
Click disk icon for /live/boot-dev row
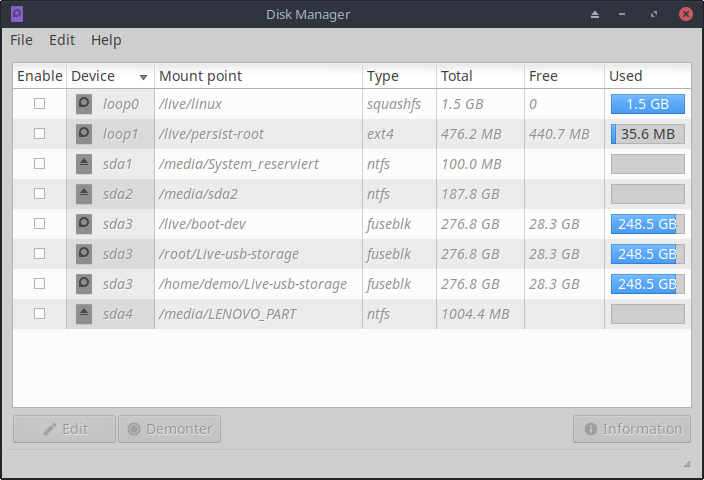[84, 223]
